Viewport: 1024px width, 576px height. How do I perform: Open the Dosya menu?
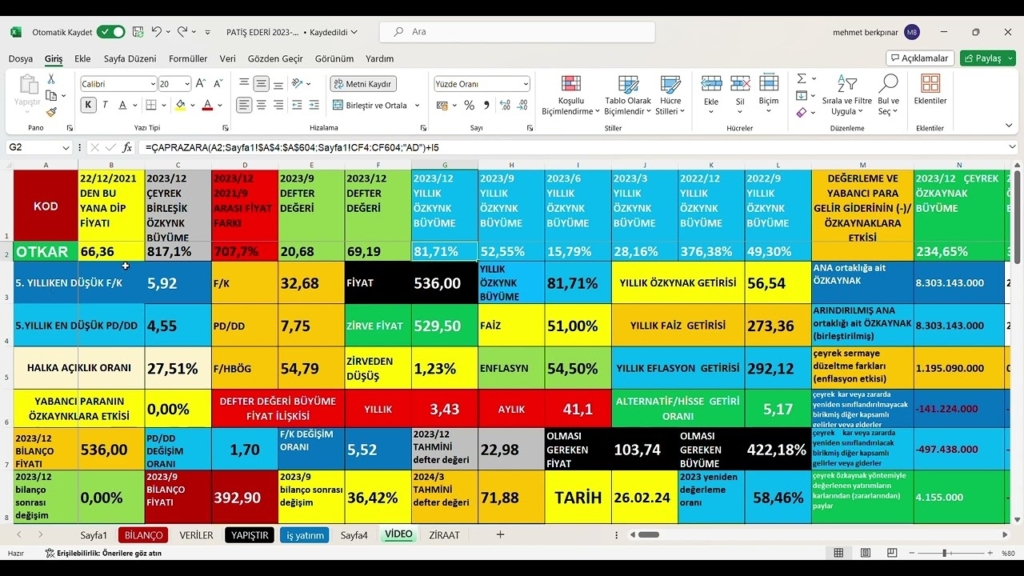20,59
